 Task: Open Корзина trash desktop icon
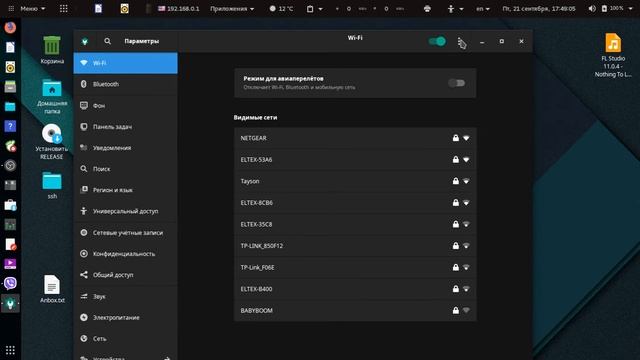52,50
